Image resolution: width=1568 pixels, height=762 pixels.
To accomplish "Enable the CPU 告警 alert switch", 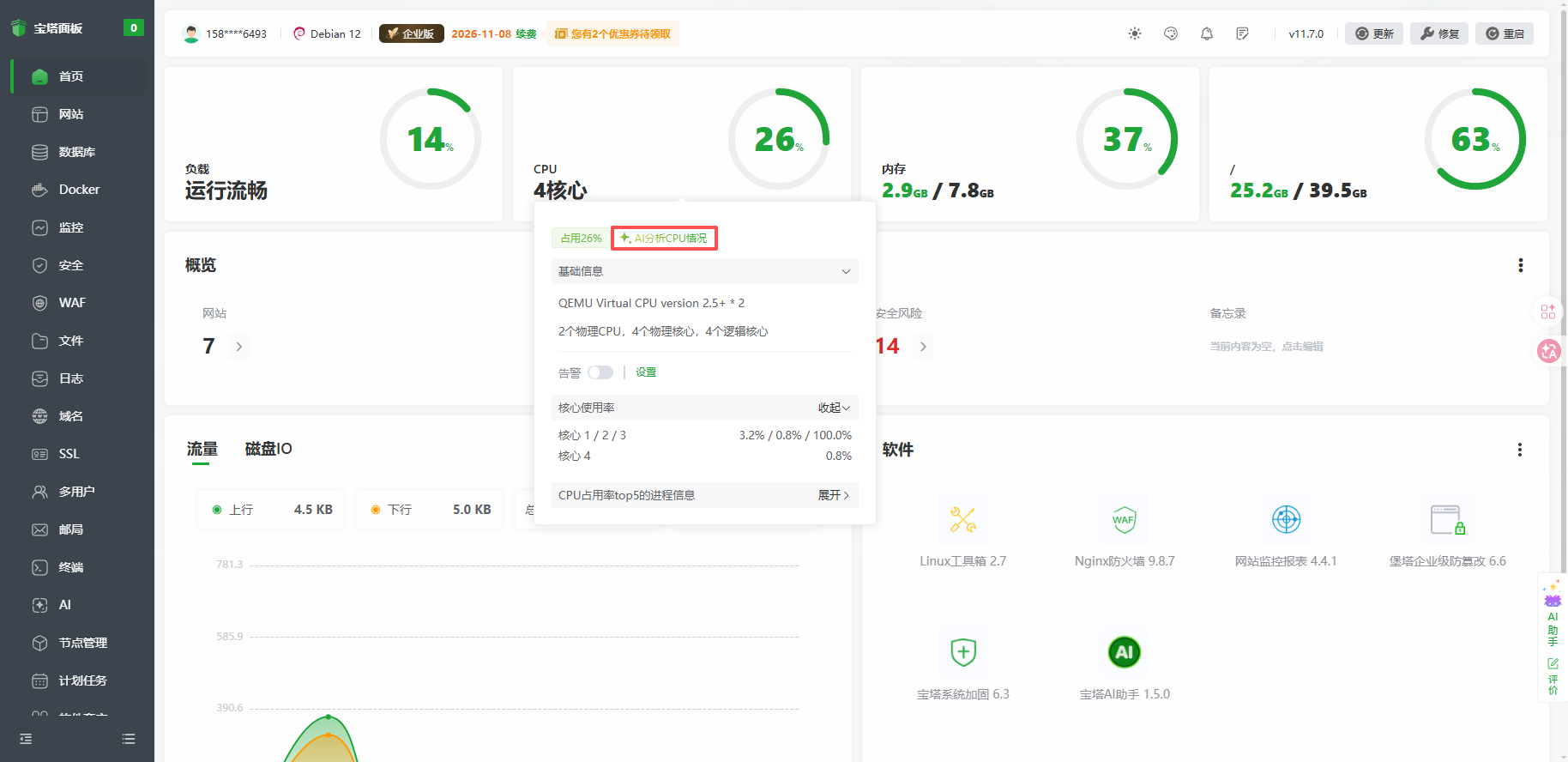I will pos(600,372).
